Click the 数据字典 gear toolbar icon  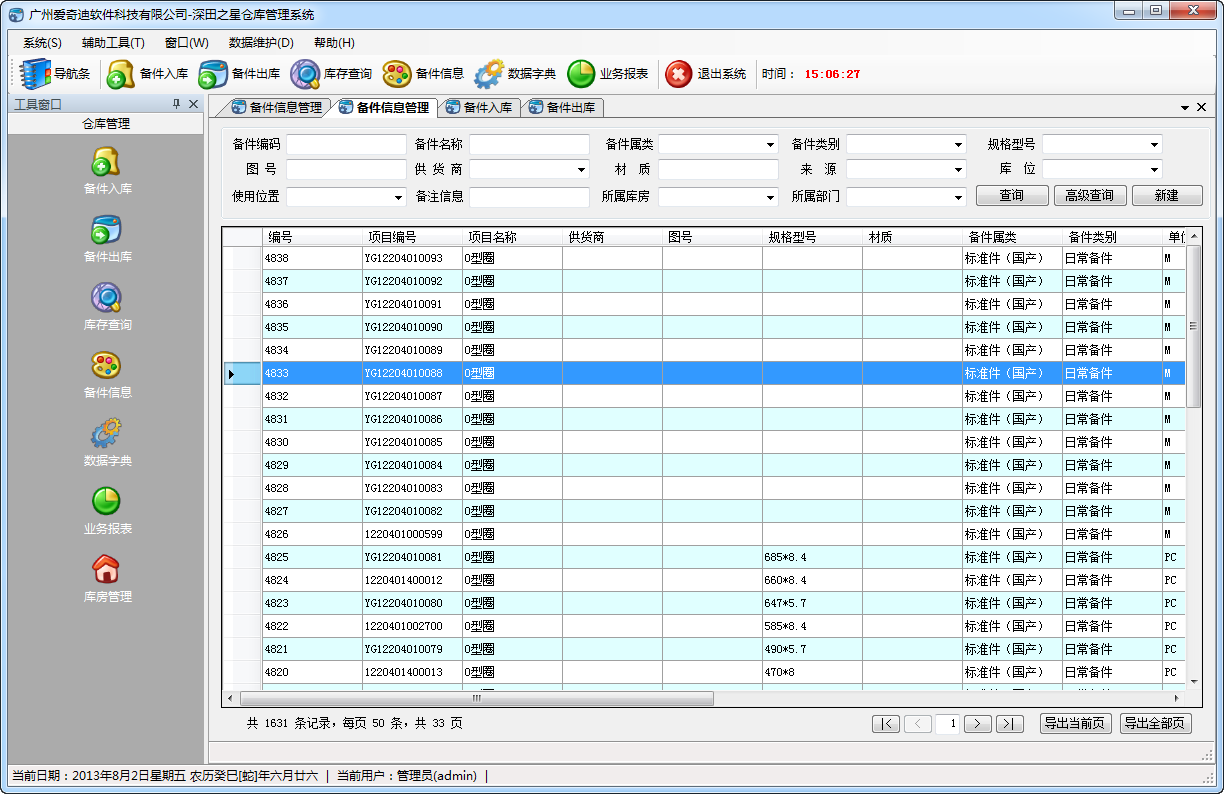click(489, 74)
